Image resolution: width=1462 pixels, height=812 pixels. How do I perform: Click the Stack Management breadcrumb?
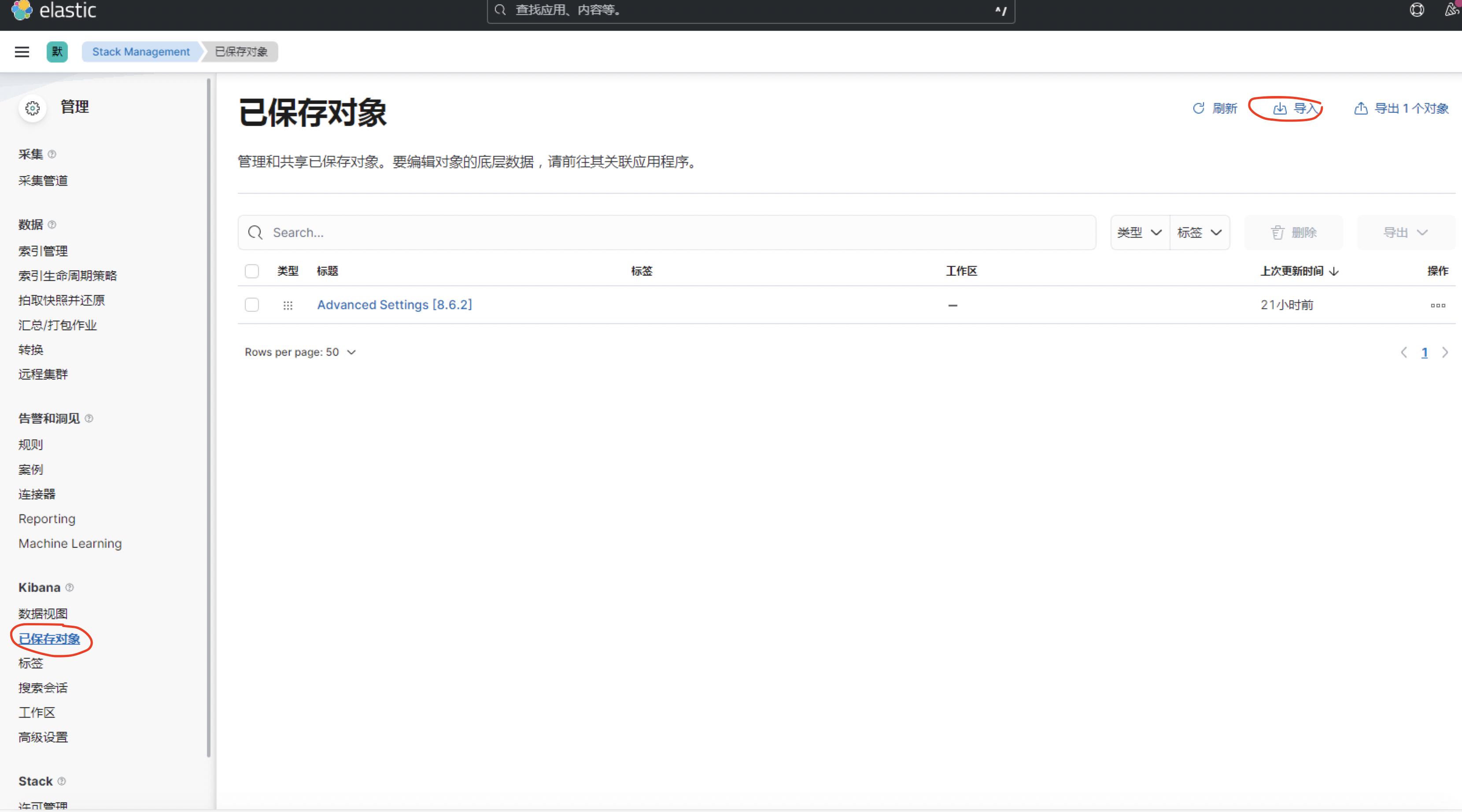click(x=140, y=52)
